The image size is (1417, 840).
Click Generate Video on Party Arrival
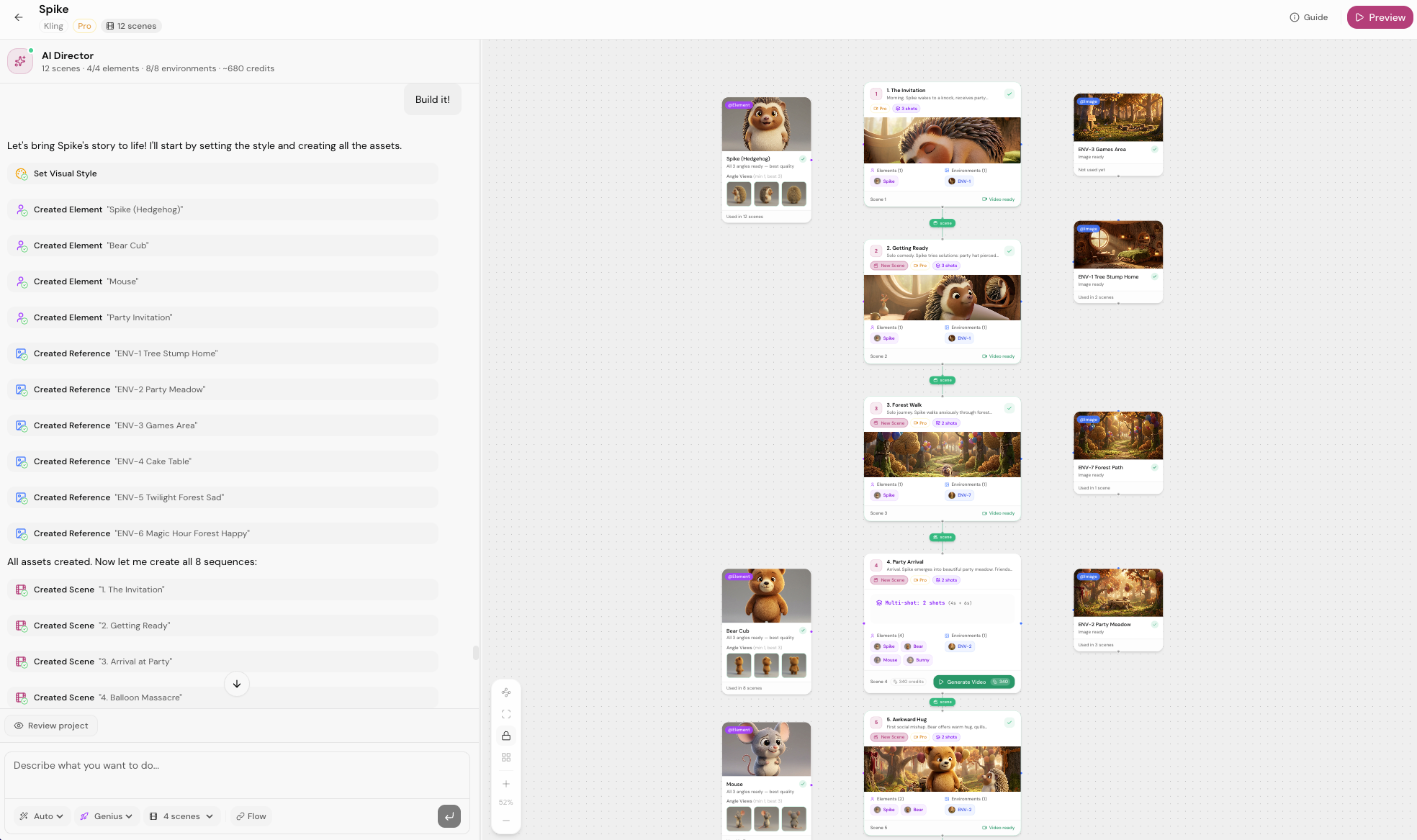click(973, 682)
